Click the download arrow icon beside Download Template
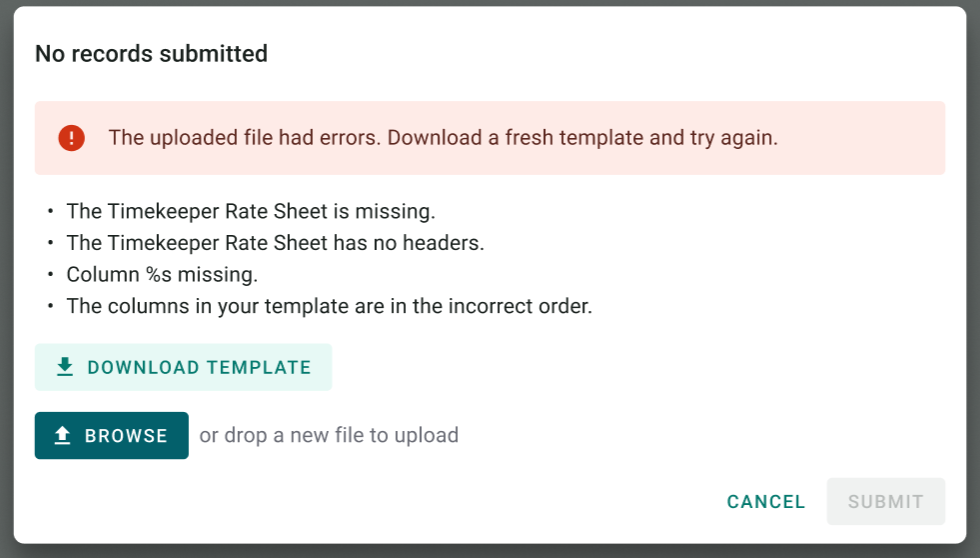 coord(65,367)
